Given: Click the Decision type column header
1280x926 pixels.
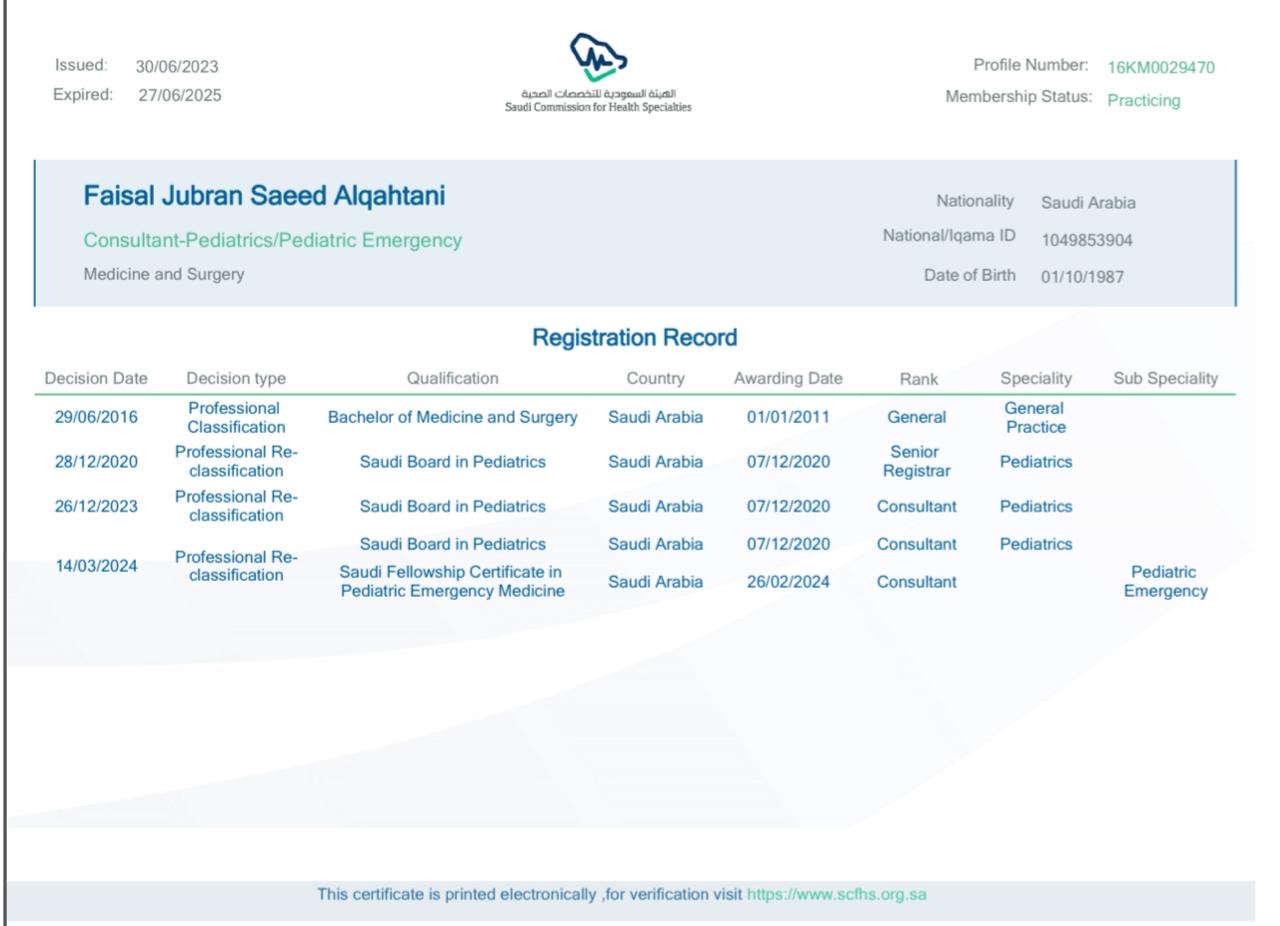Looking at the screenshot, I should click(x=236, y=379).
